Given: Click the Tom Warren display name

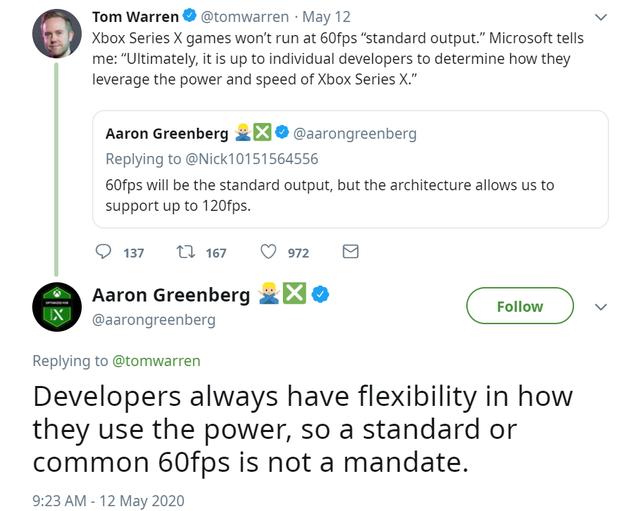Looking at the screenshot, I should coord(135,17).
